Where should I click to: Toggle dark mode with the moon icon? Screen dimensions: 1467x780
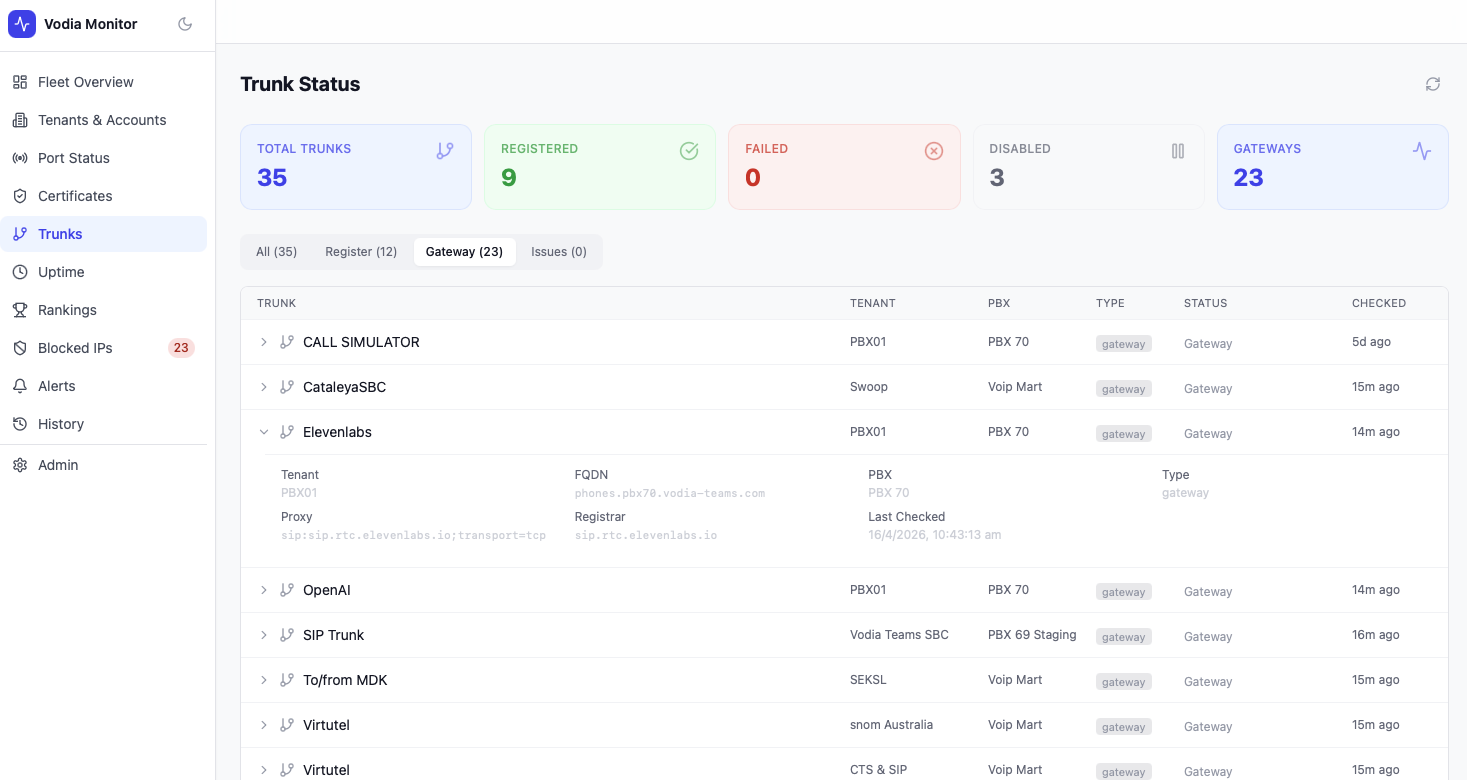pyautogui.click(x=185, y=24)
